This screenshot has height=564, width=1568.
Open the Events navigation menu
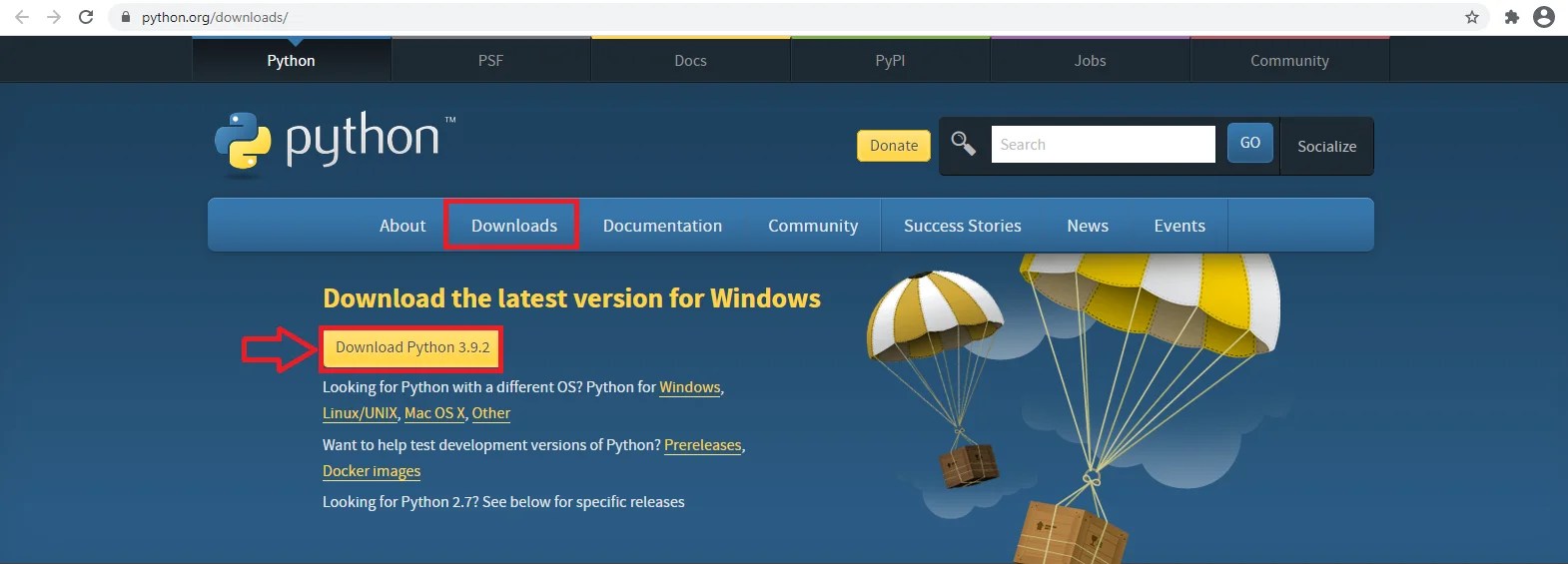1179,226
